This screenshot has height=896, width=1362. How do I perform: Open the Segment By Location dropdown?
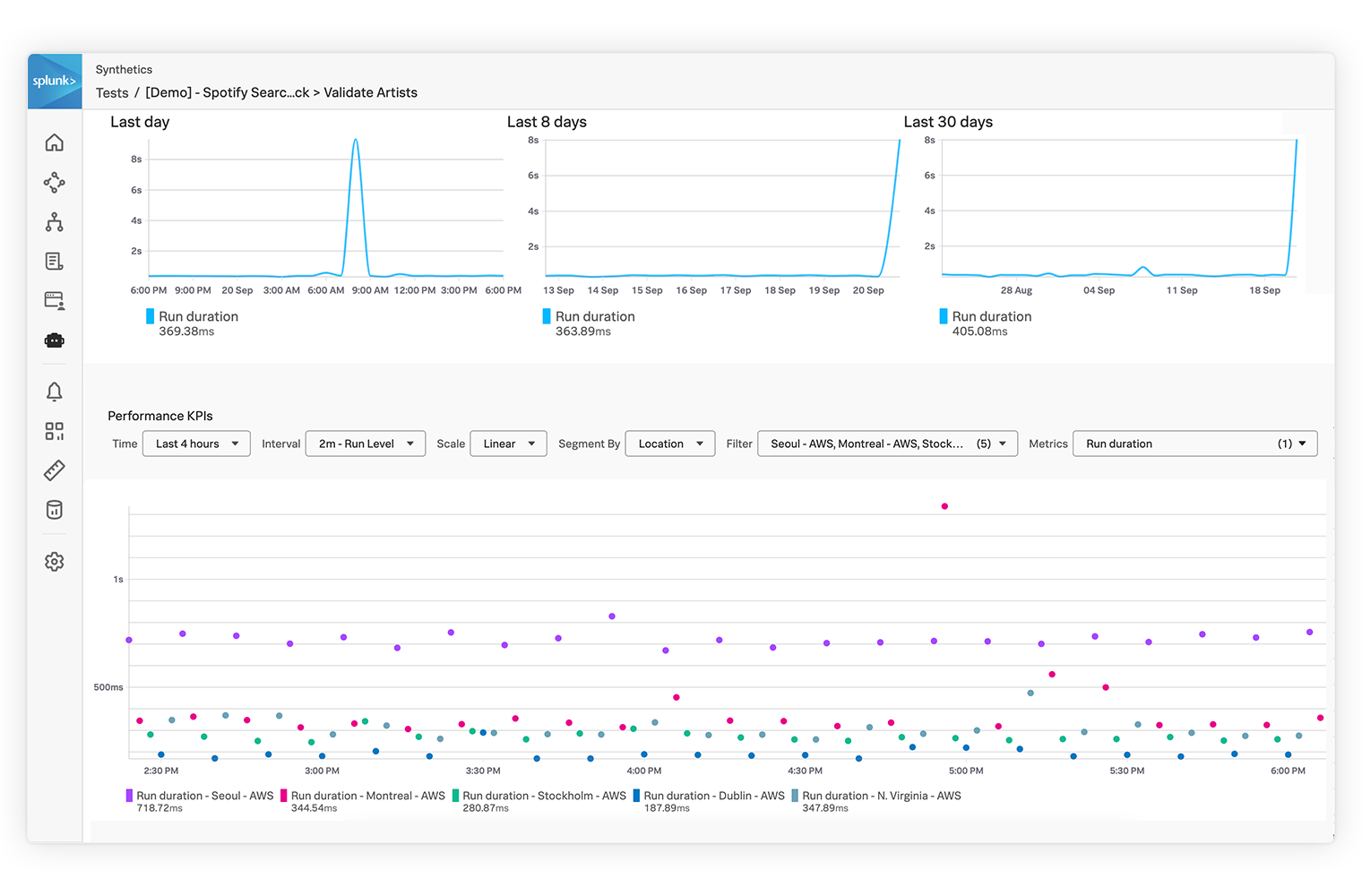669,444
